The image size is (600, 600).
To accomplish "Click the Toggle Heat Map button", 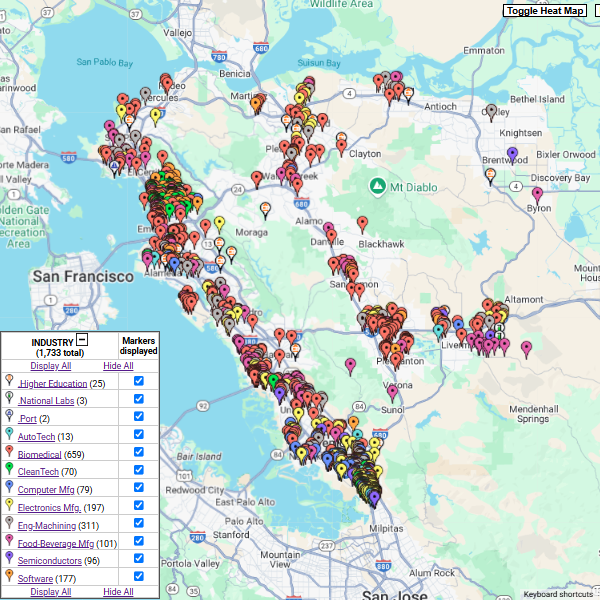I will (x=545, y=11).
